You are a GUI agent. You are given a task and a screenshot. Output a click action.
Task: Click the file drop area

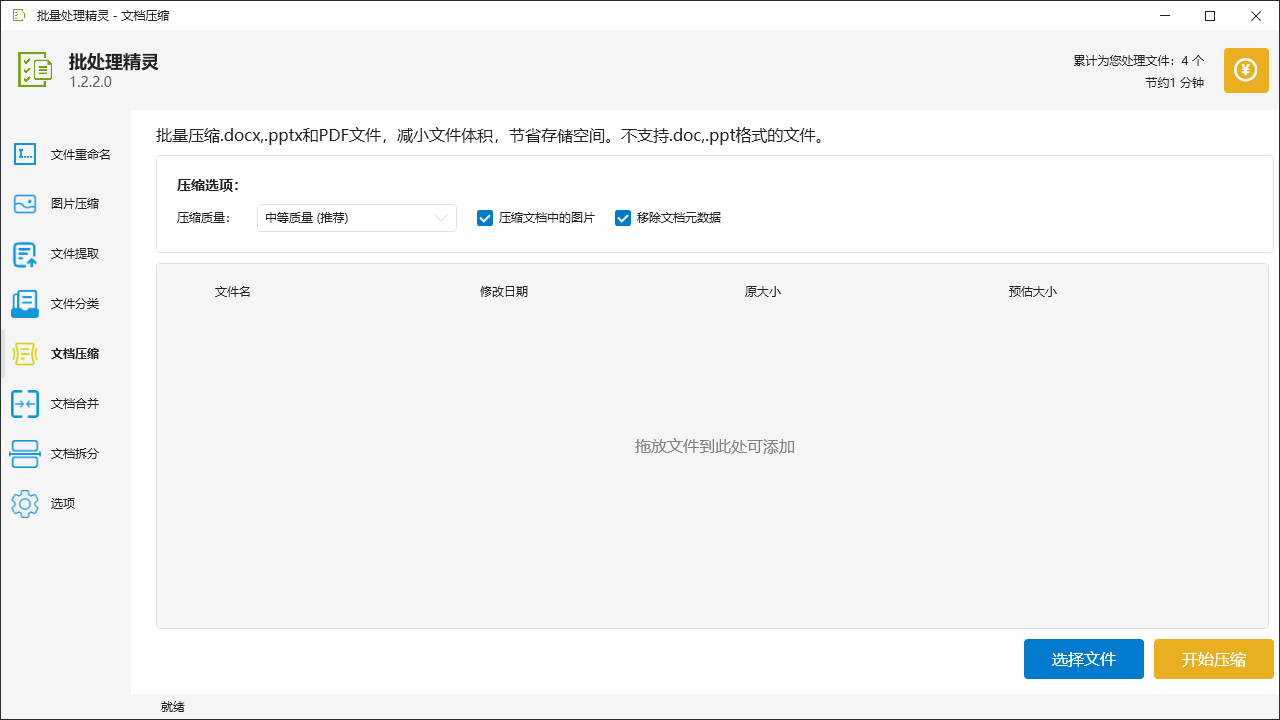714,446
